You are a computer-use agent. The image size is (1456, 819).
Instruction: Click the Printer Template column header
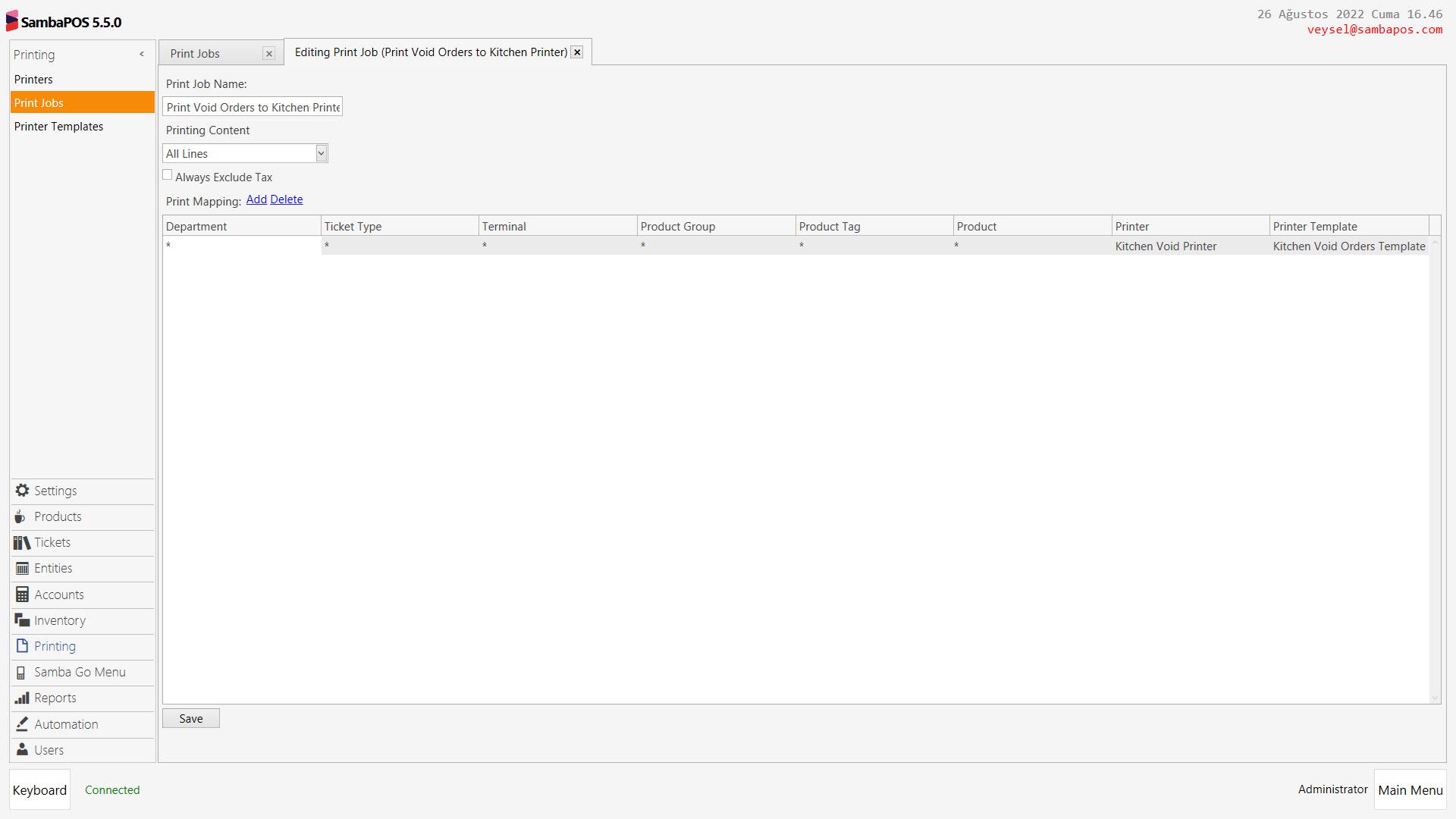(x=1349, y=226)
